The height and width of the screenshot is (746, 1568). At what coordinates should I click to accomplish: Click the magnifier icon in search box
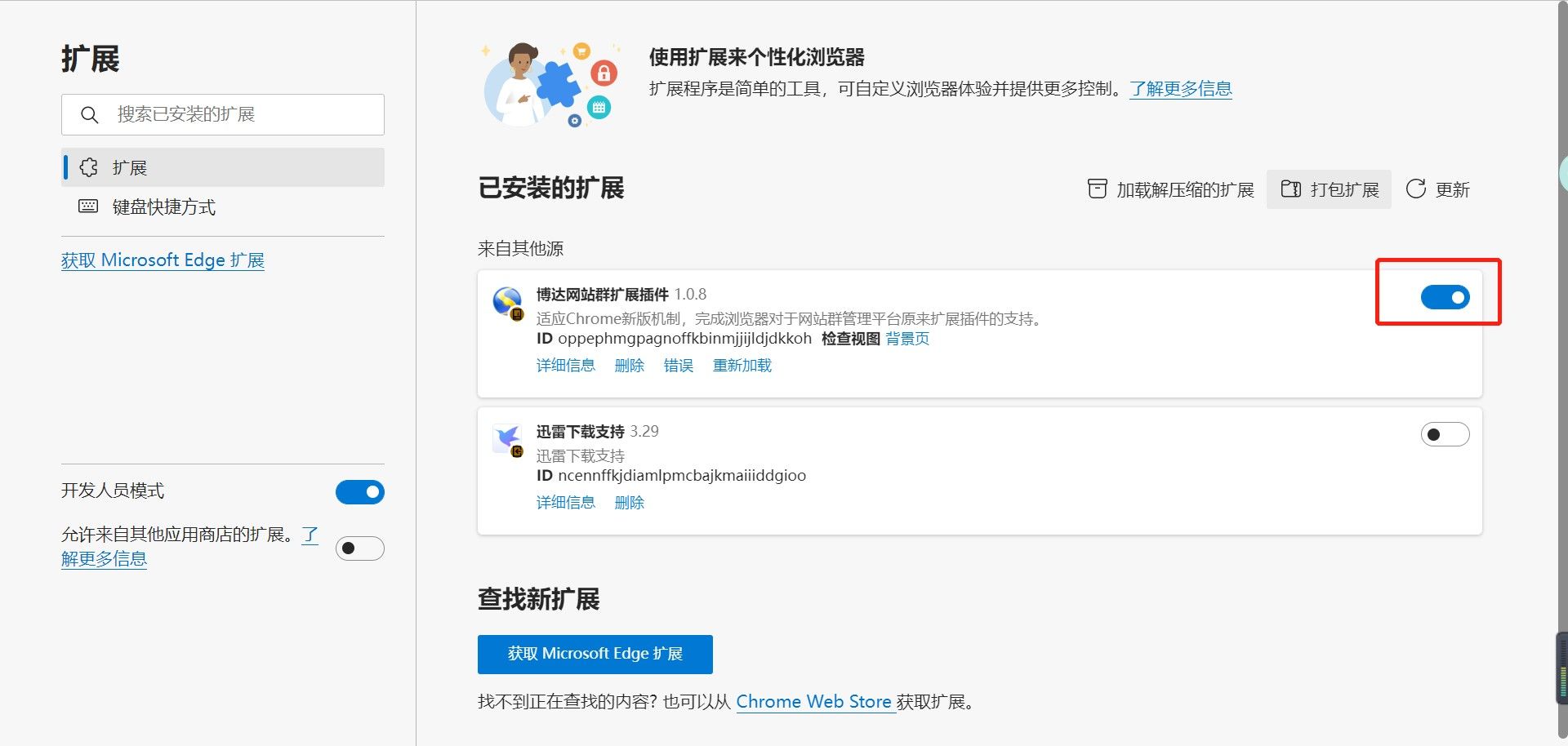point(90,115)
